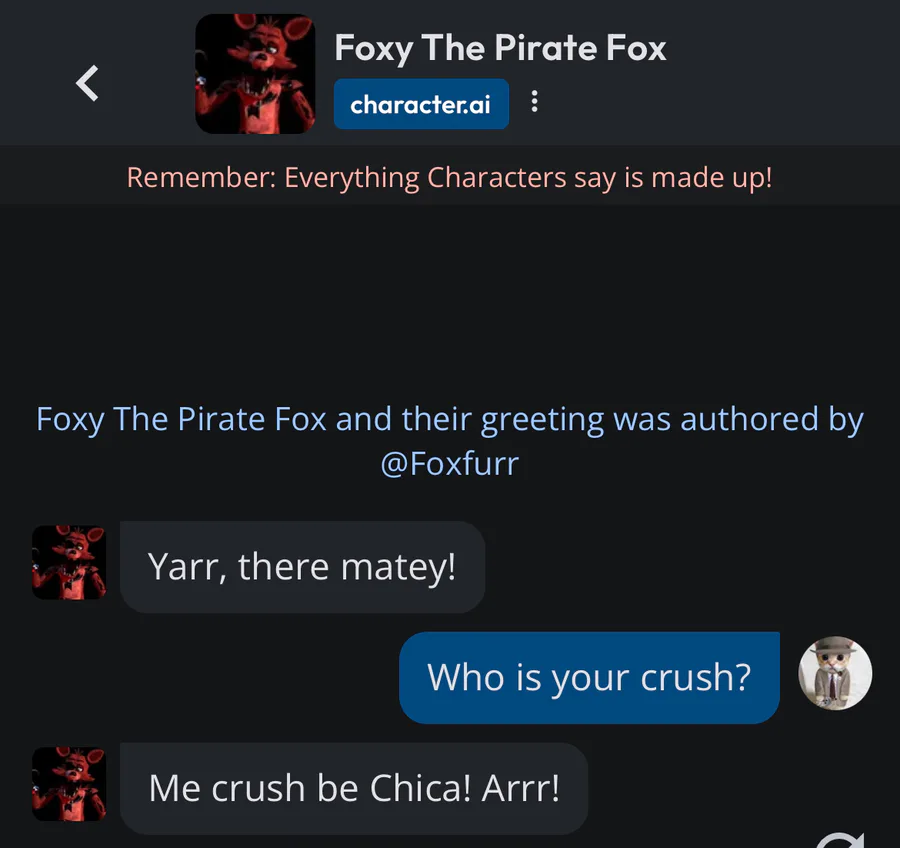The height and width of the screenshot is (848, 900).
Task: Open the three-dot options menu in header
Action: [534, 102]
